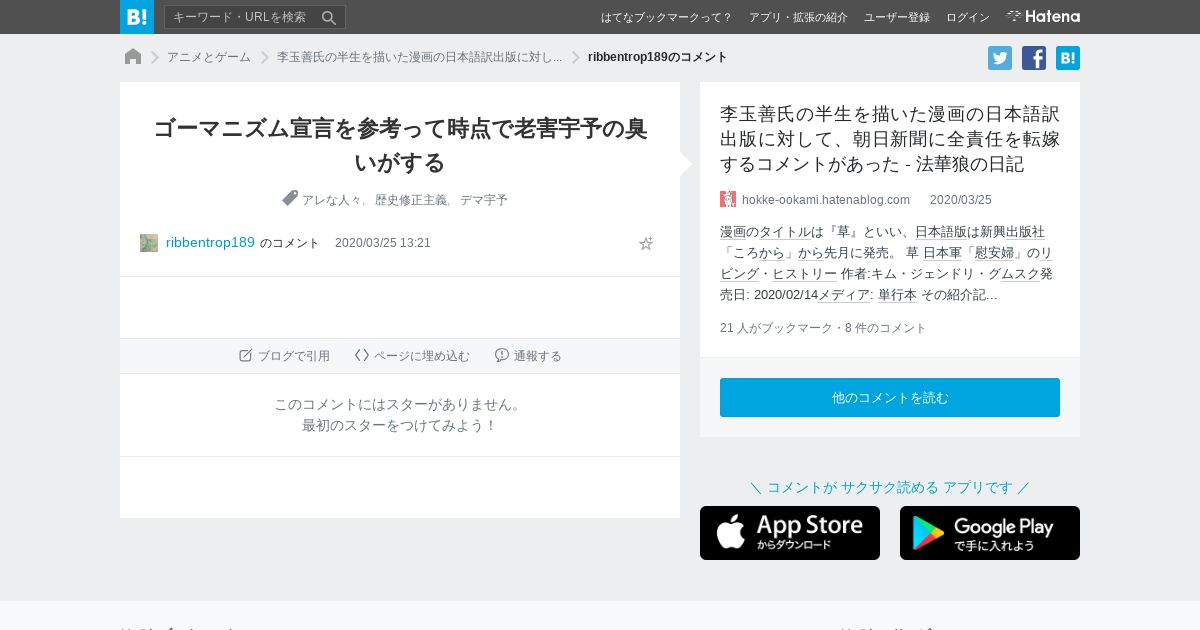
Task: Click the Hatena Bookmark B! logo
Action: 137,17
